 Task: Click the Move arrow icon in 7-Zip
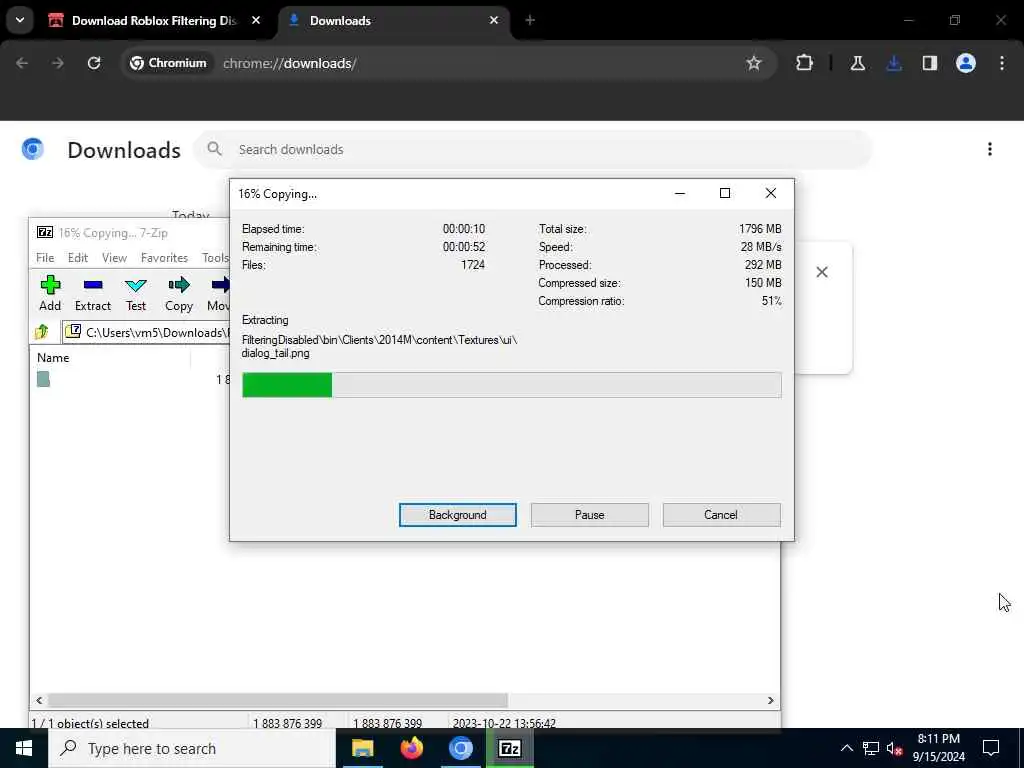click(x=221, y=285)
